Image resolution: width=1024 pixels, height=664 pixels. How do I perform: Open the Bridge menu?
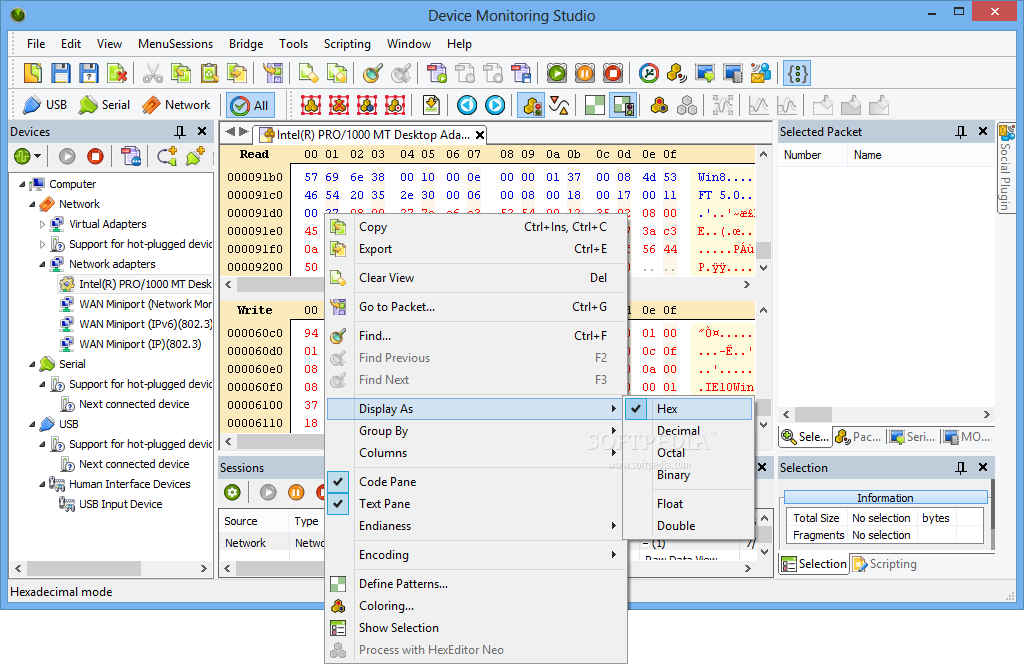pyautogui.click(x=246, y=44)
